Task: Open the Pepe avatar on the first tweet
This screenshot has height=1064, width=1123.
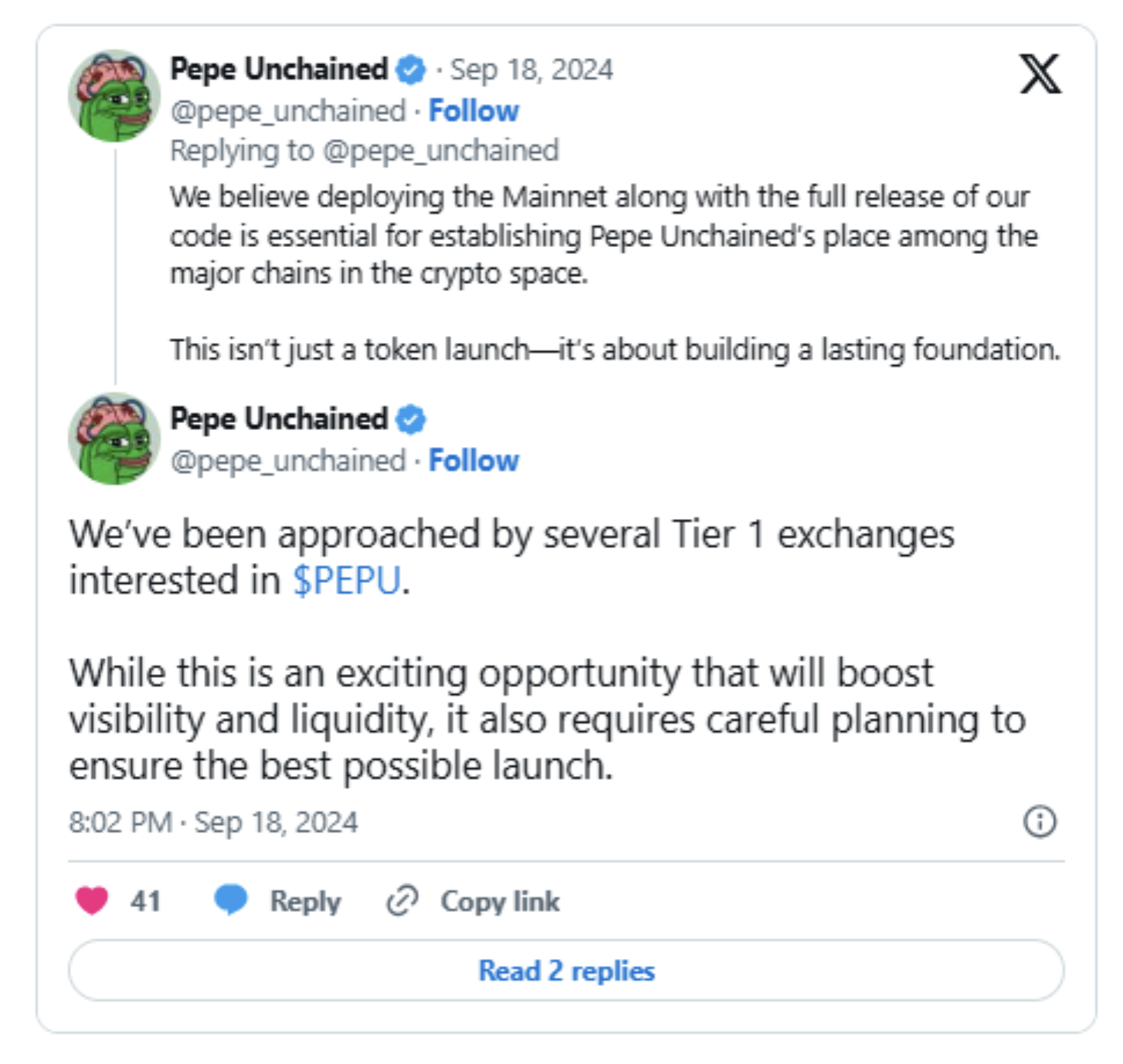Action: pyautogui.click(x=114, y=96)
